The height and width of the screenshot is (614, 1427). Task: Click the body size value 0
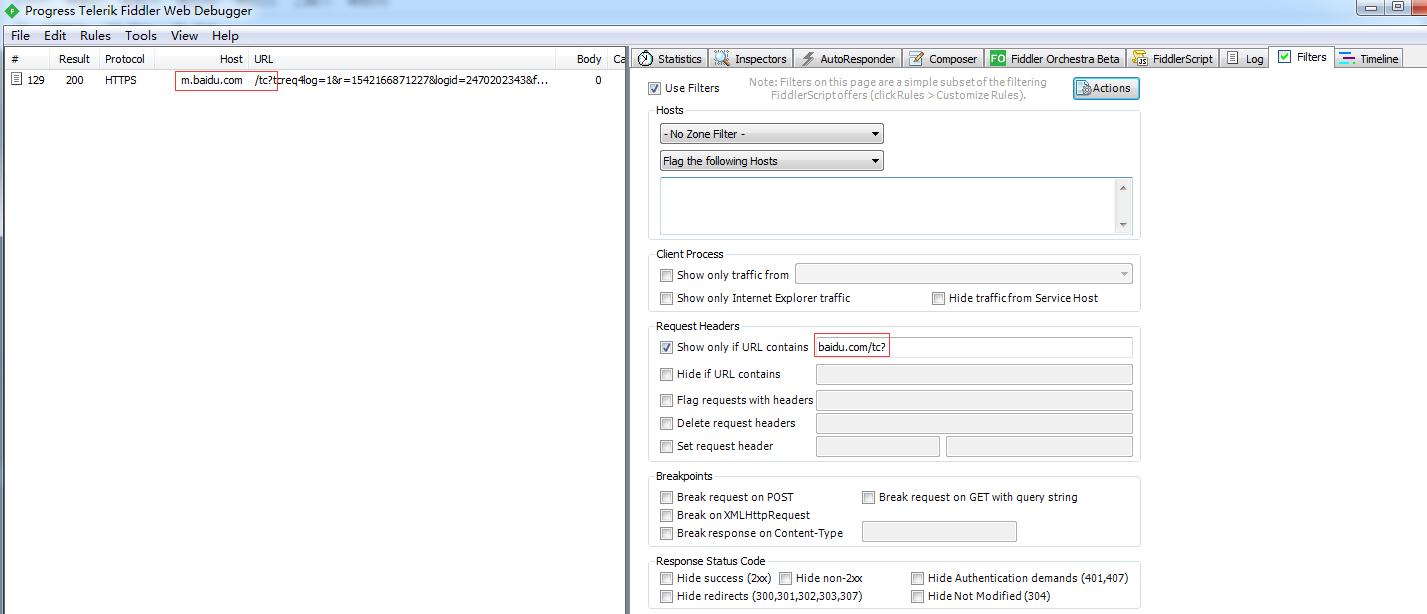tap(598, 80)
